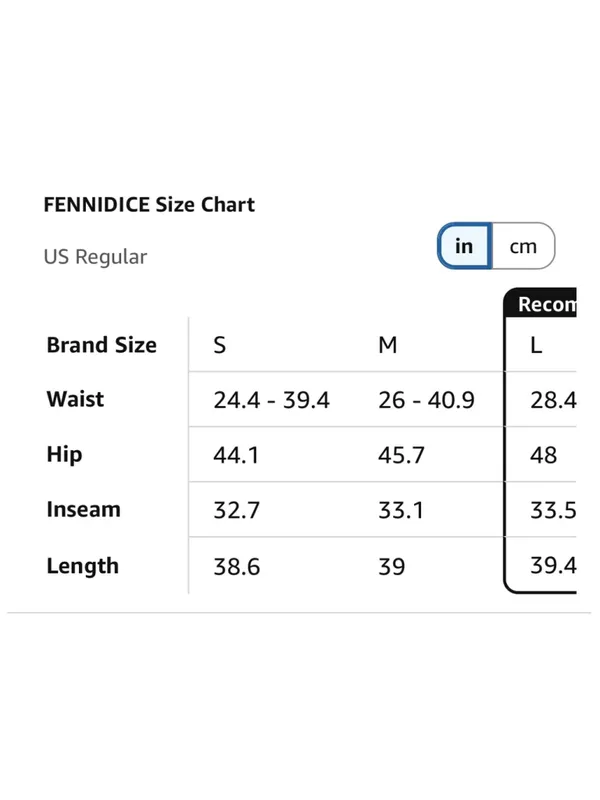600x800 pixels.
Task: Switch units to inches
Action: click(x=464, y=246)
